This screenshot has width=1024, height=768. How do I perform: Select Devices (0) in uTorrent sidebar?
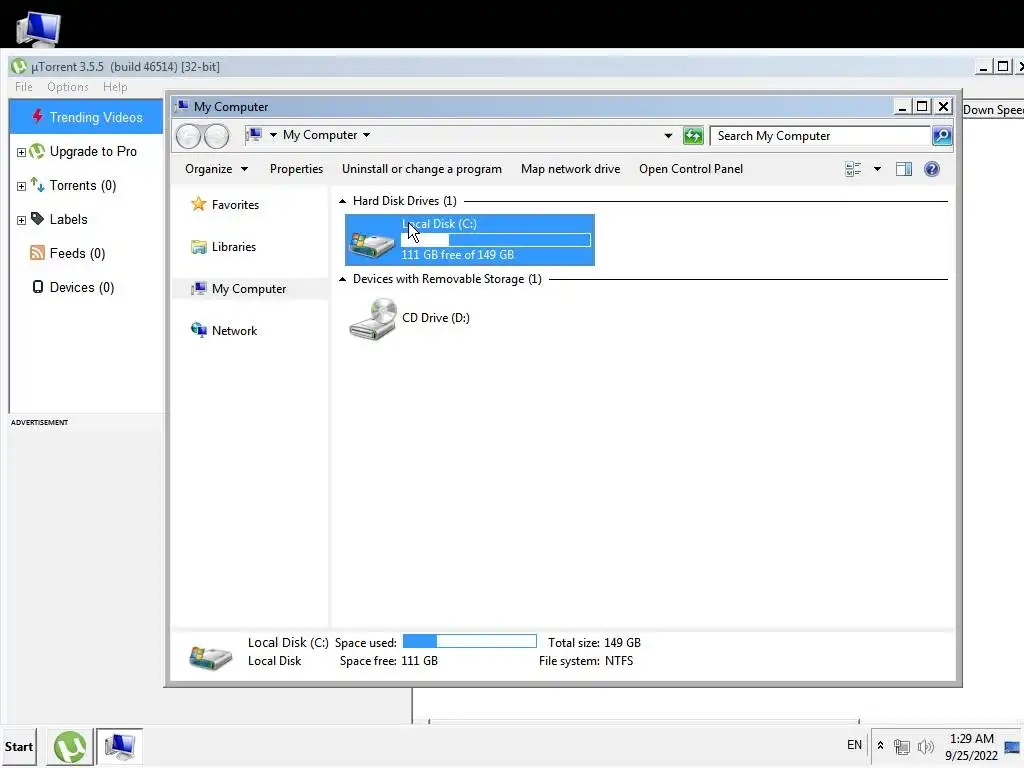click(82, 287)
